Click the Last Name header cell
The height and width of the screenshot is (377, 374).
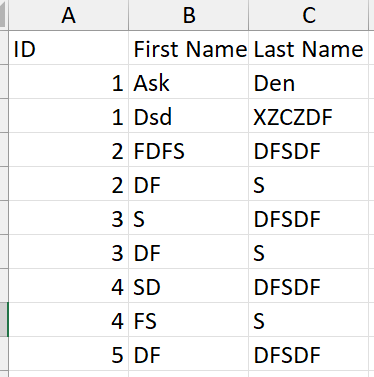tap(309, 48)
